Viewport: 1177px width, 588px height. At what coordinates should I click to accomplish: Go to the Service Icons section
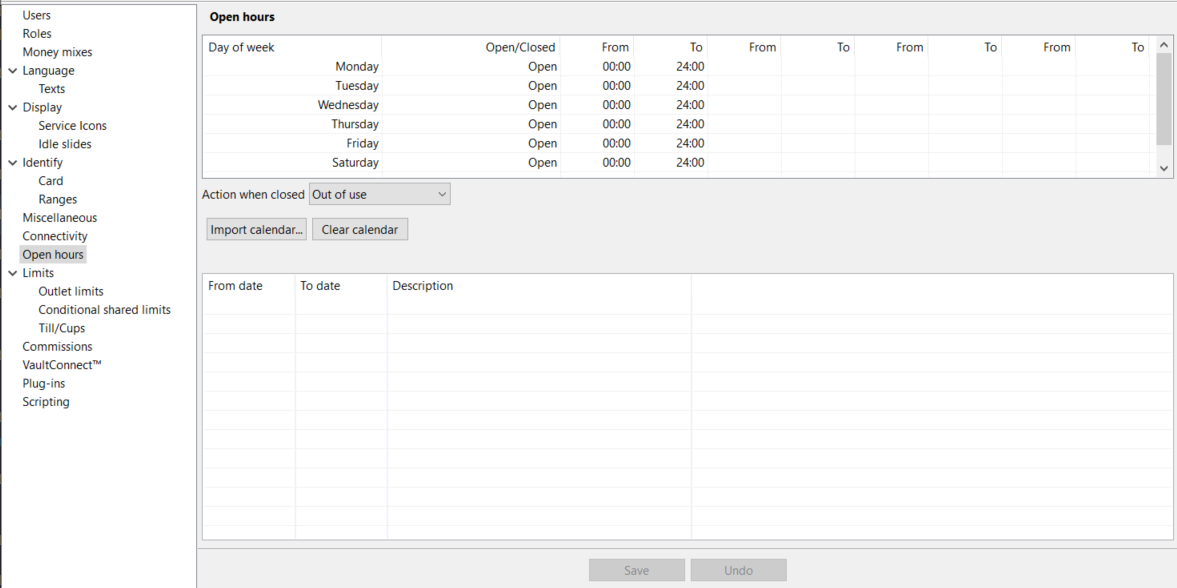(x=72, y=125)
